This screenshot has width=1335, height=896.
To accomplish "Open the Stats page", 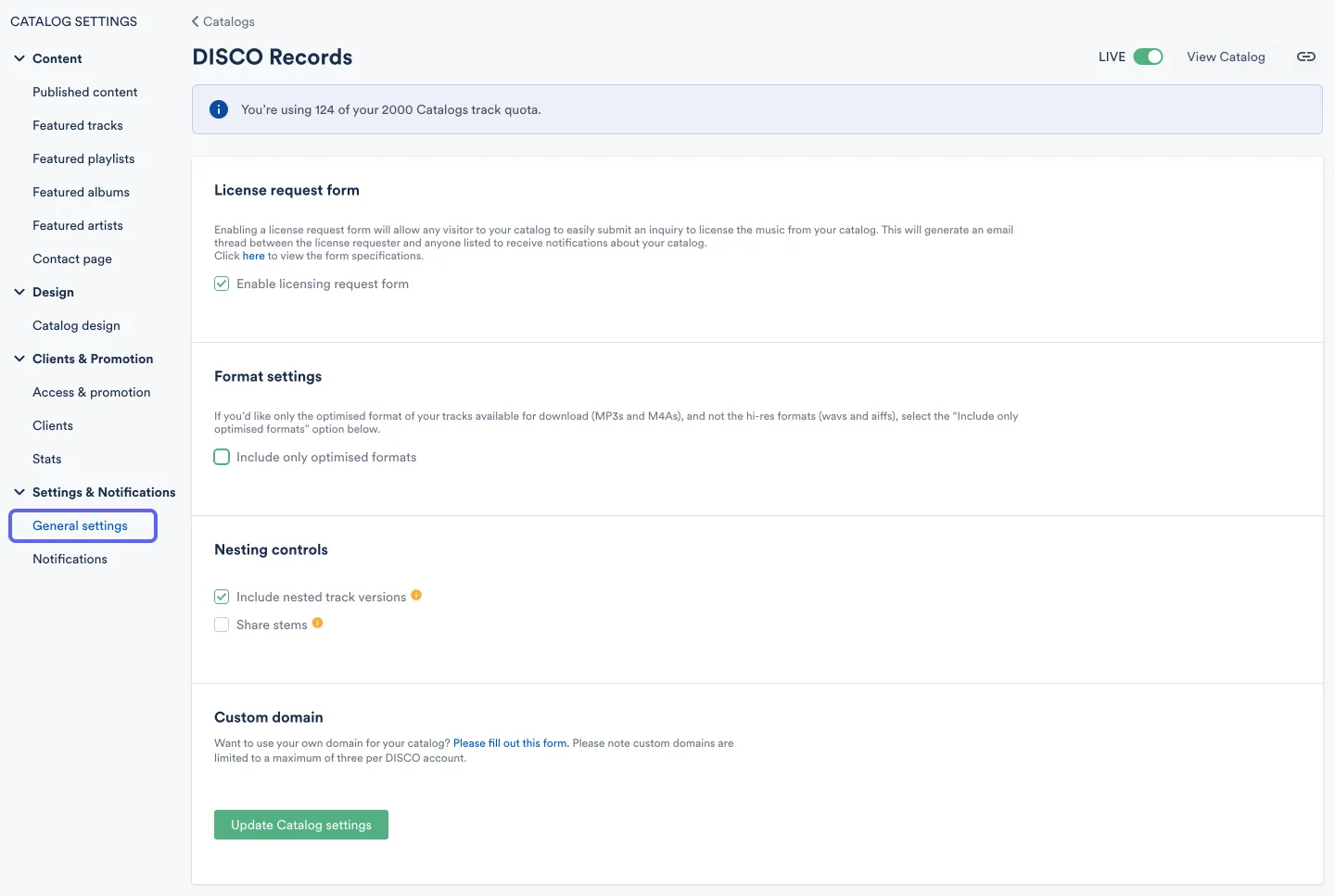I will [x=46, y=459].
